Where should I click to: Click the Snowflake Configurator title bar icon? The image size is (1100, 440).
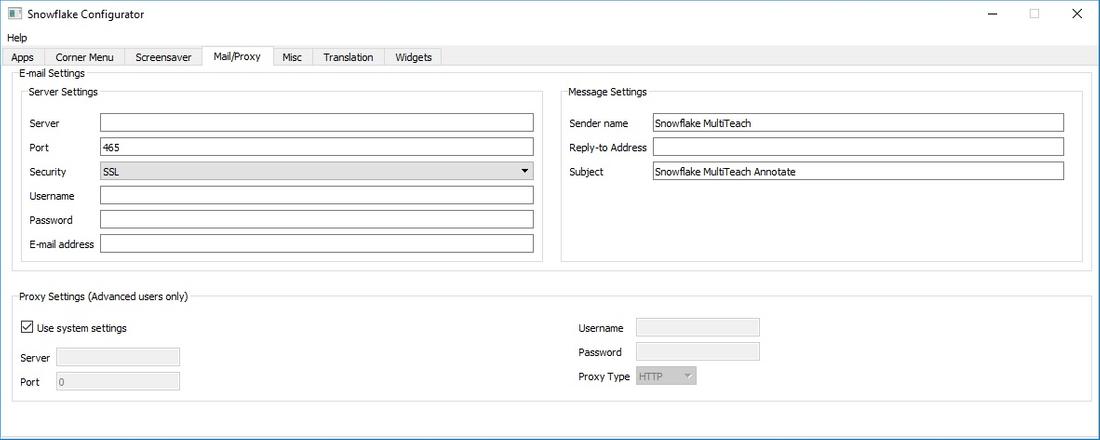pyautogui.click(x=15, y=14)
